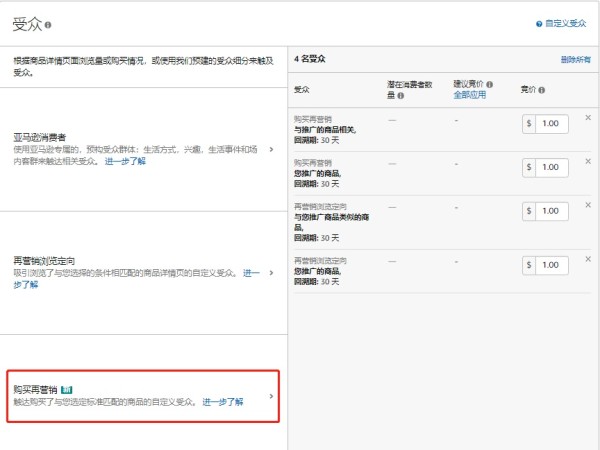Screen dimensions: 600x450
Task: Remove the 购买再营销 与推广的商品相关 audience row
Action: tap(588, 118)
